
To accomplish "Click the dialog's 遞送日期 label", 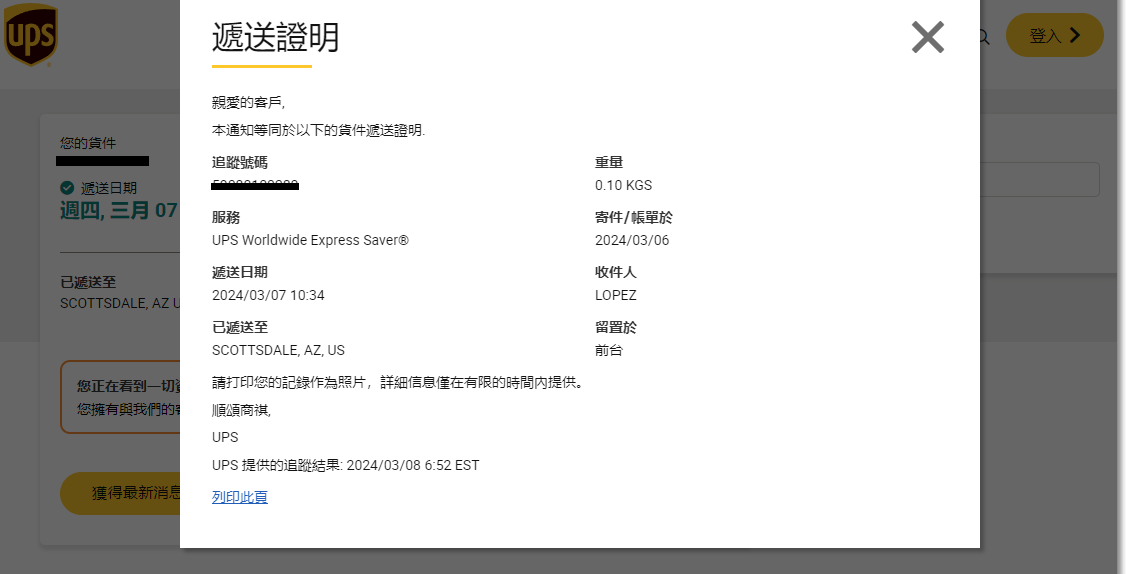I will 240,272.
